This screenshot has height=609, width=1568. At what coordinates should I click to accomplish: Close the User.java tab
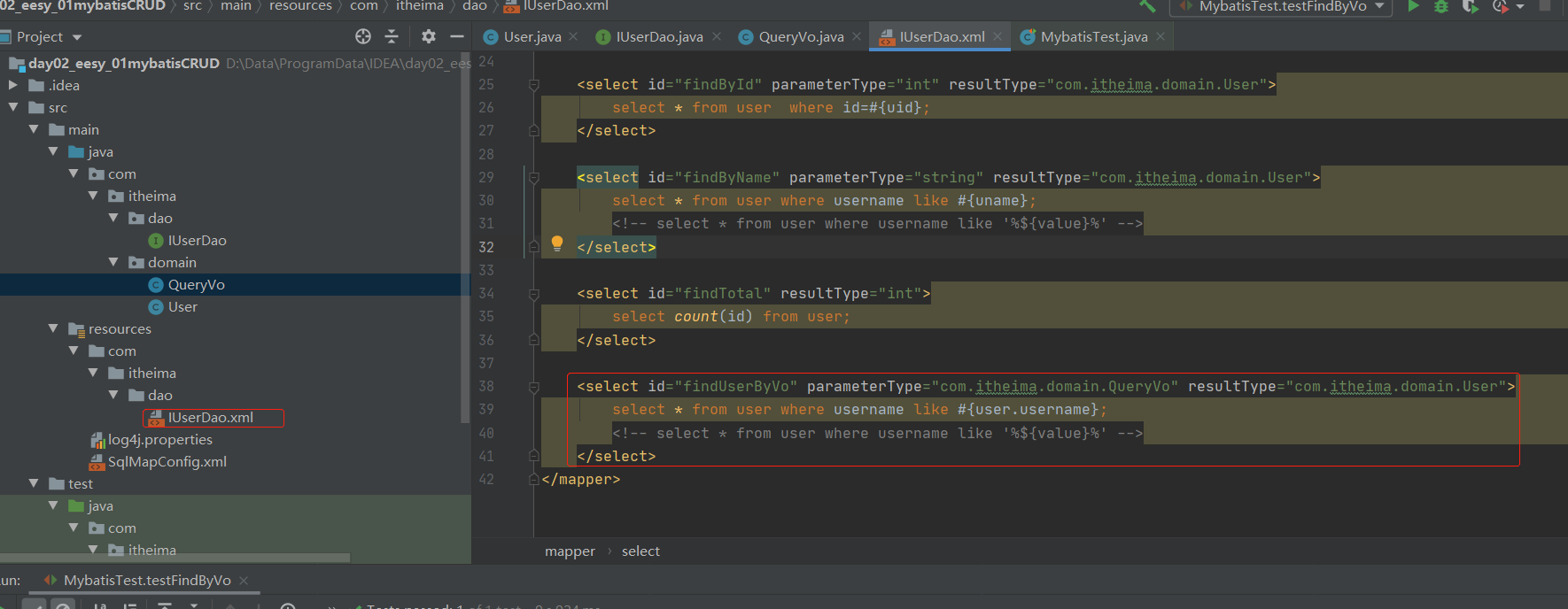573,36
